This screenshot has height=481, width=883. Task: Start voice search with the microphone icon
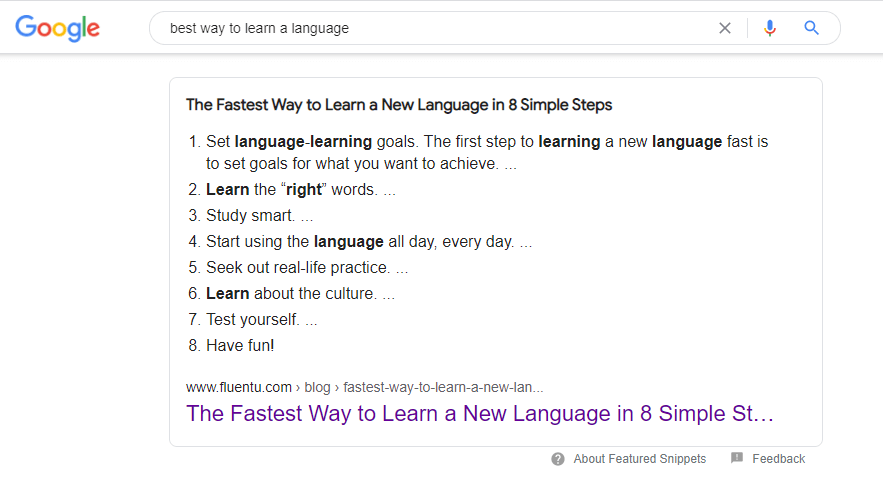click(770, 28)
